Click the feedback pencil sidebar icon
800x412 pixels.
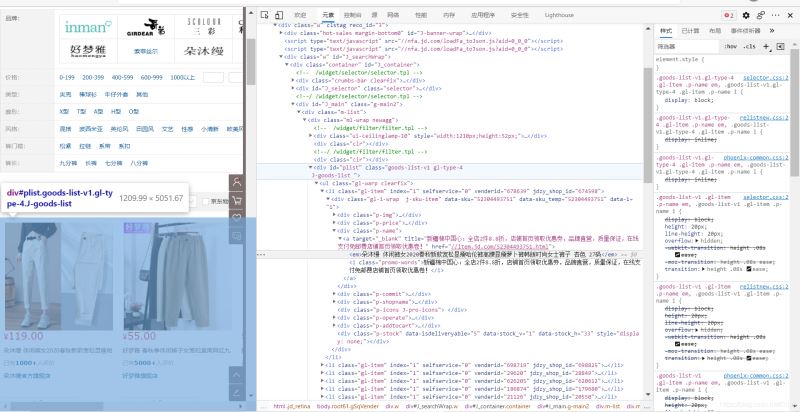coord(237,393)
